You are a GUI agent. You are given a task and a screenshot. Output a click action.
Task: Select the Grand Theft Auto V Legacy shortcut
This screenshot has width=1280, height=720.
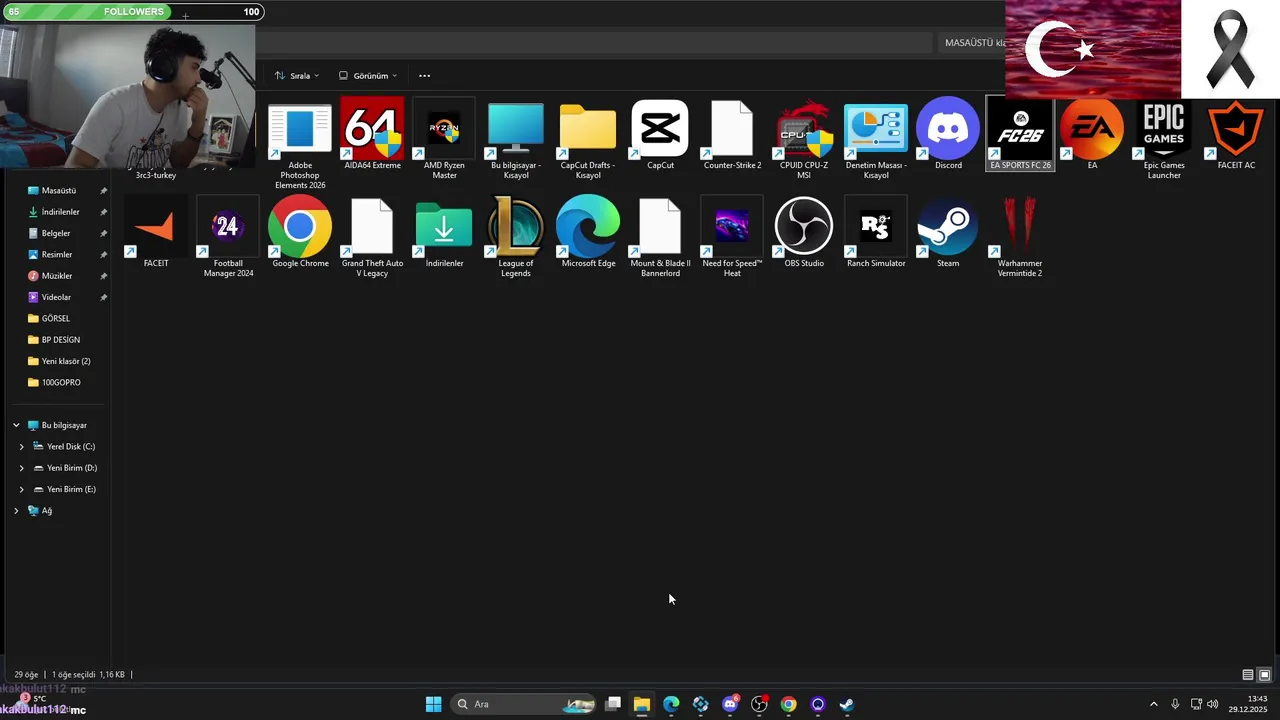[372, 237]
